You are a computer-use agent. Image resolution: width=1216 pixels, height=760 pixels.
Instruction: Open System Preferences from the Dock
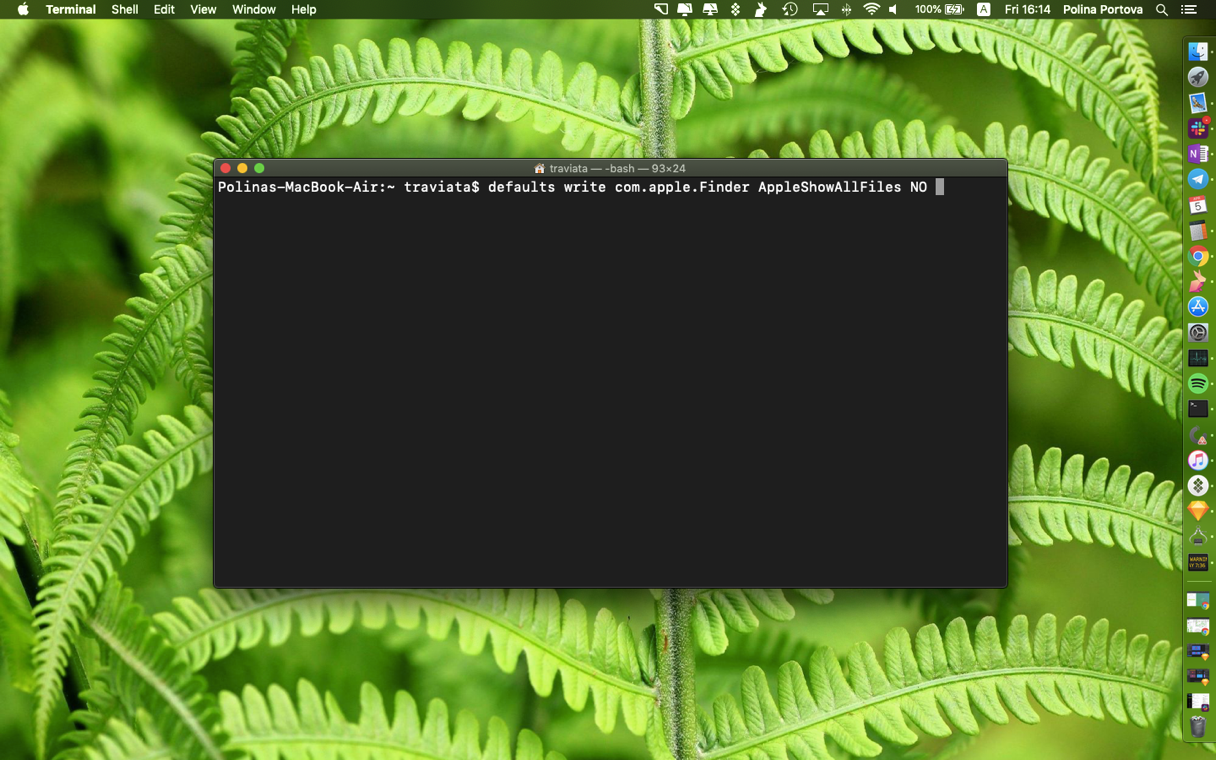[x=1198, y=332]
